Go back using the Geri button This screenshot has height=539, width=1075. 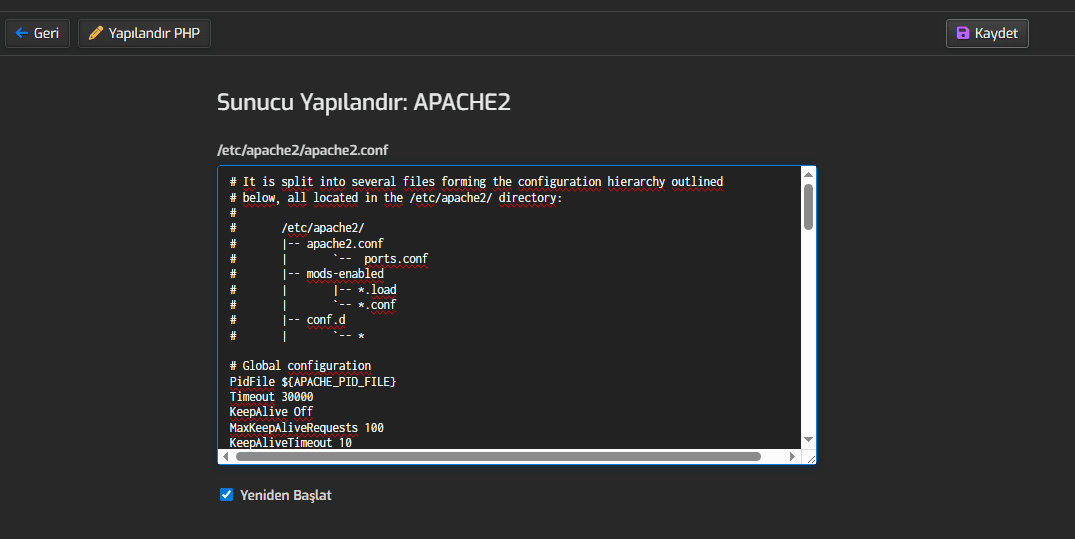point(37,33)
